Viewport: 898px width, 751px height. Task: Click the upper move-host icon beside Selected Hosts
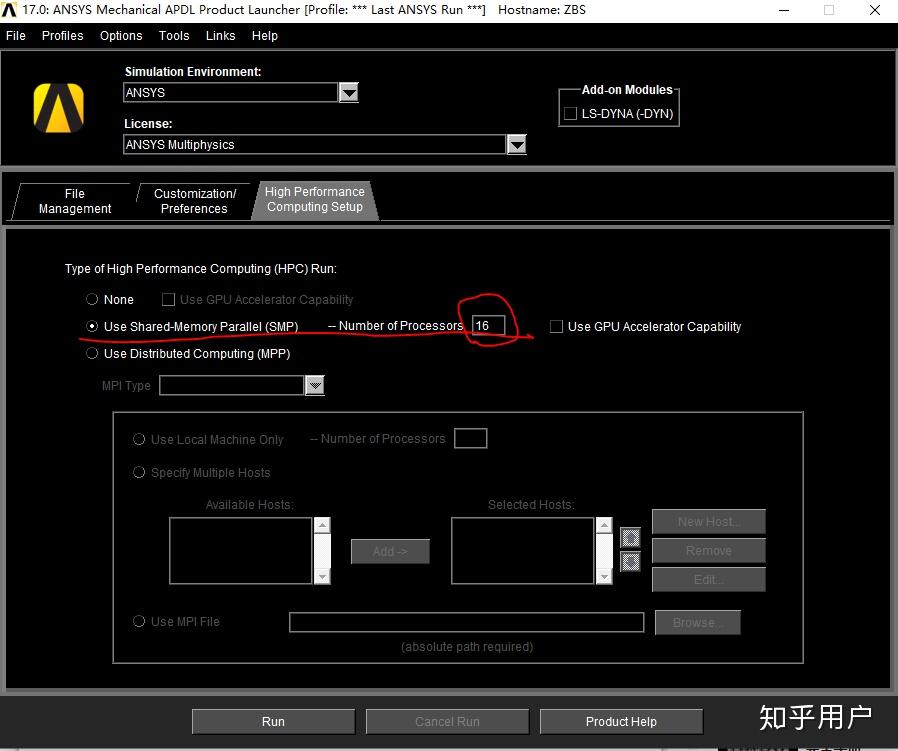click(630, 538)
